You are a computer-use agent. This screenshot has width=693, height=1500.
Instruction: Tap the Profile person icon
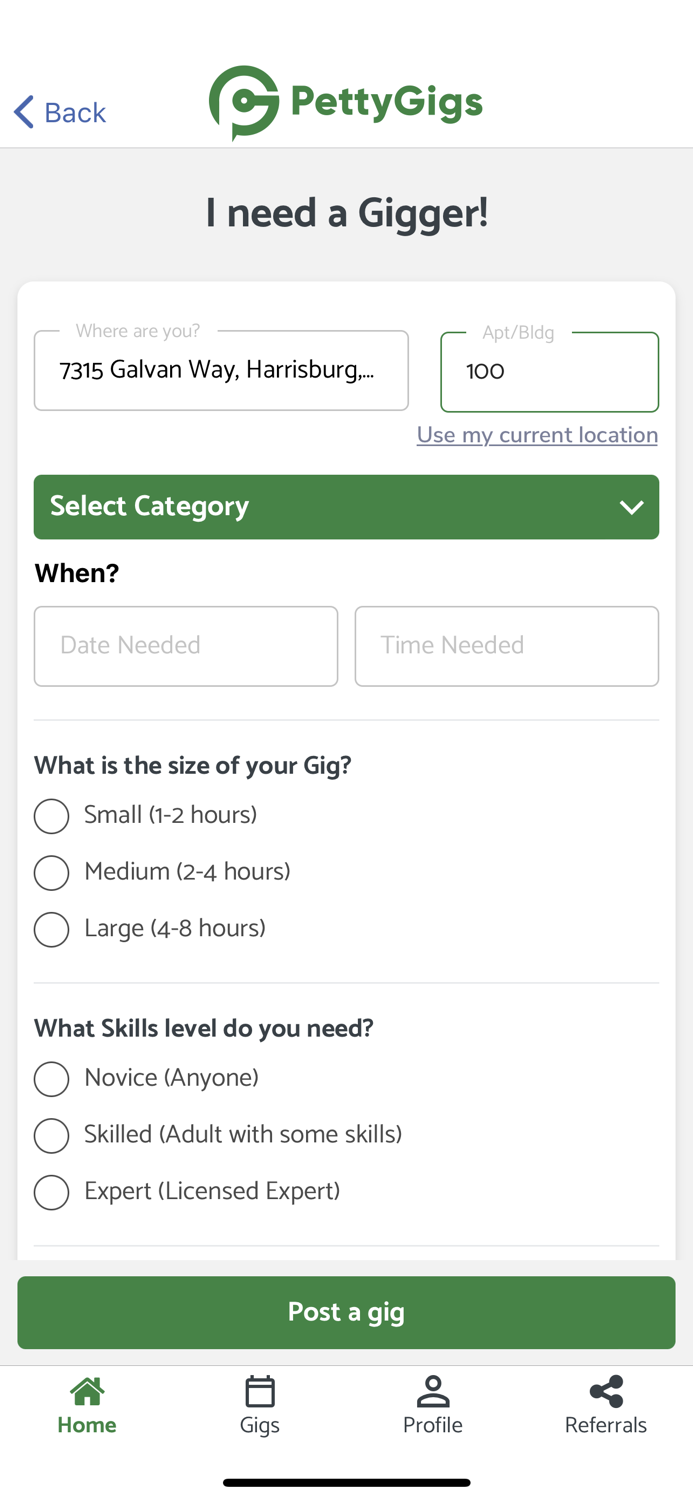[433, 1391]
